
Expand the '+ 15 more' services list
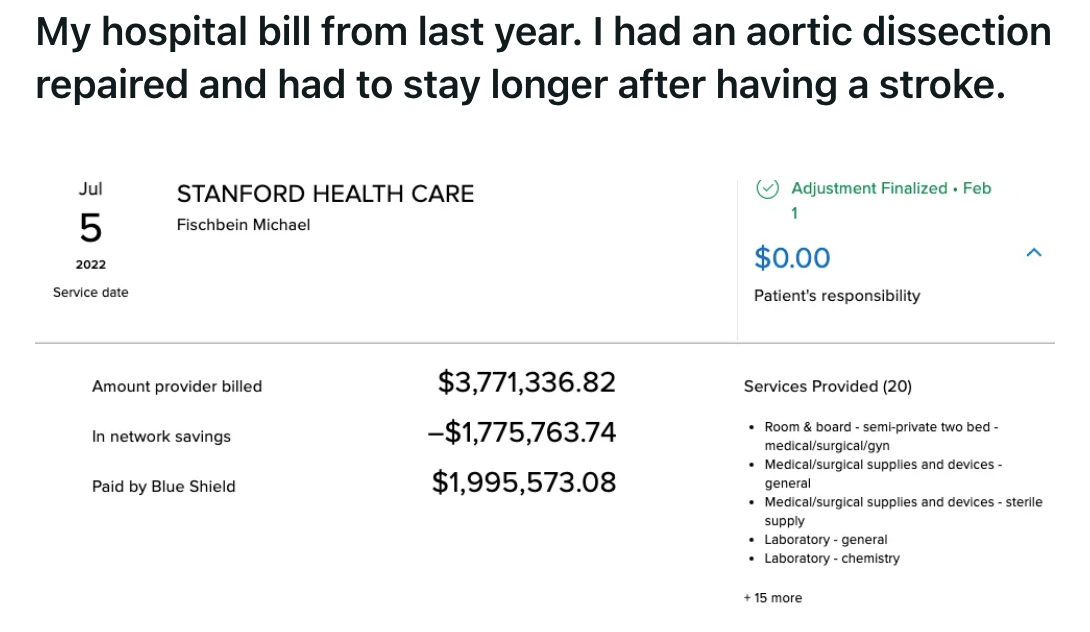(772, 598)
